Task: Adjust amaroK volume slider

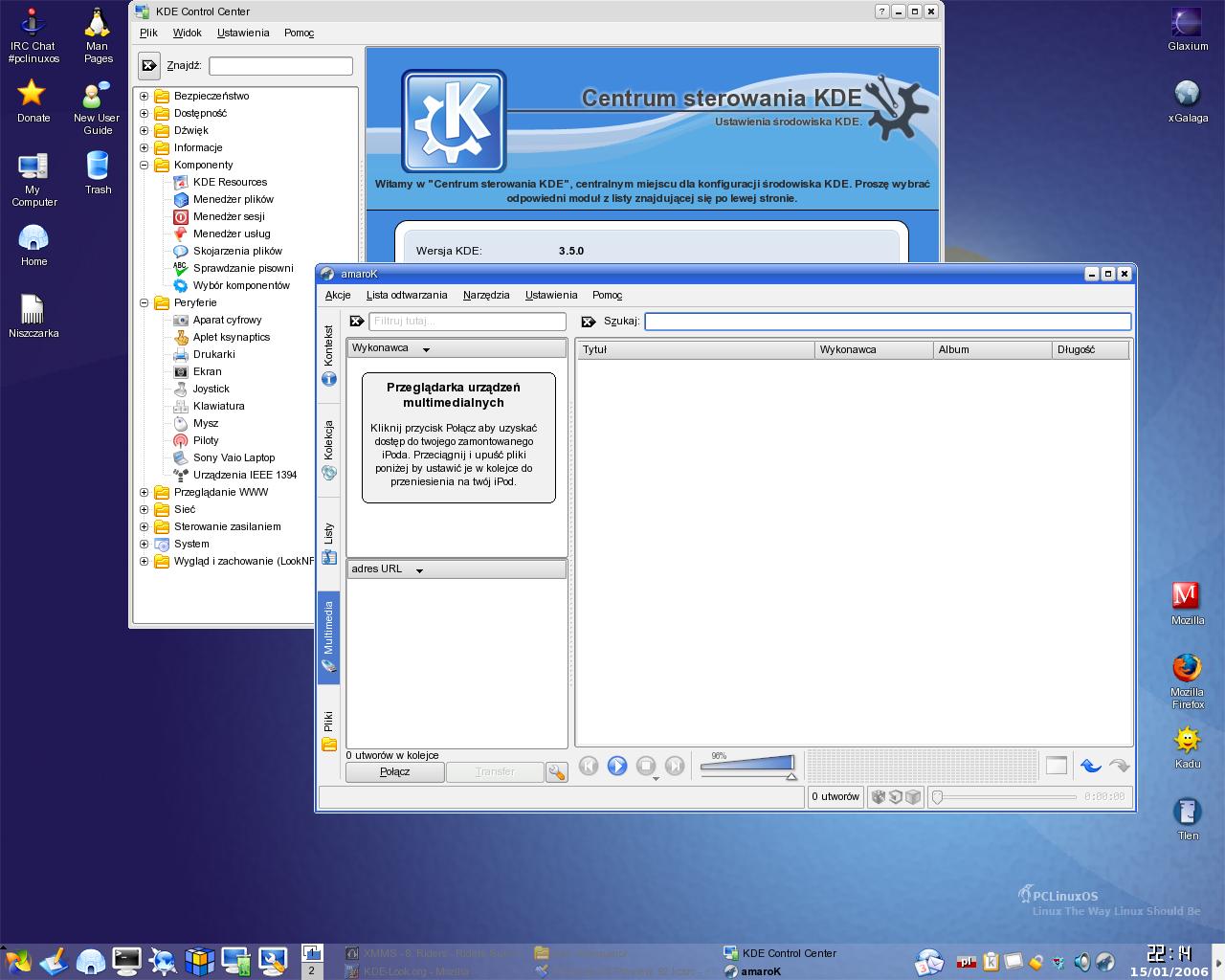Action: (747, 766)
